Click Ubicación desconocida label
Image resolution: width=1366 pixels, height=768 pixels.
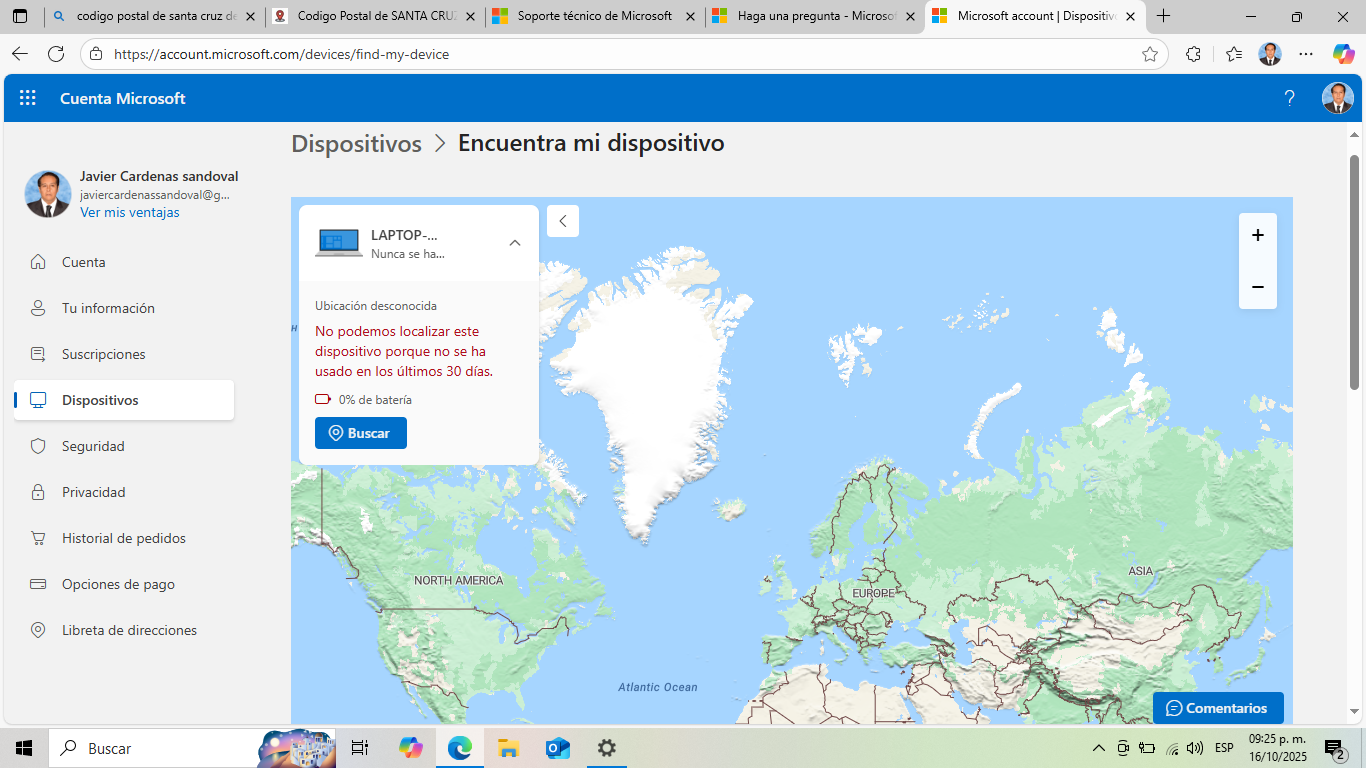click(376, 306)
